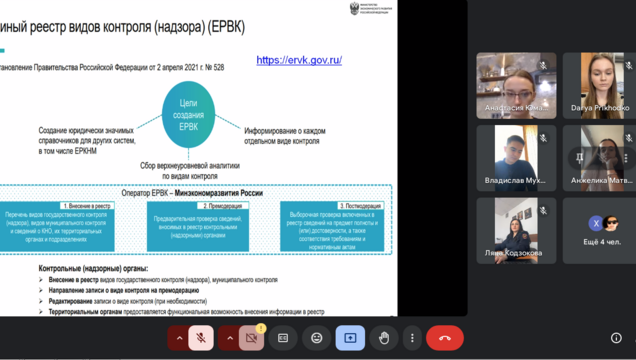Select Анастасия Юма video thumbnail
Viewport: 636px width, 360px height.
[516, 86]
